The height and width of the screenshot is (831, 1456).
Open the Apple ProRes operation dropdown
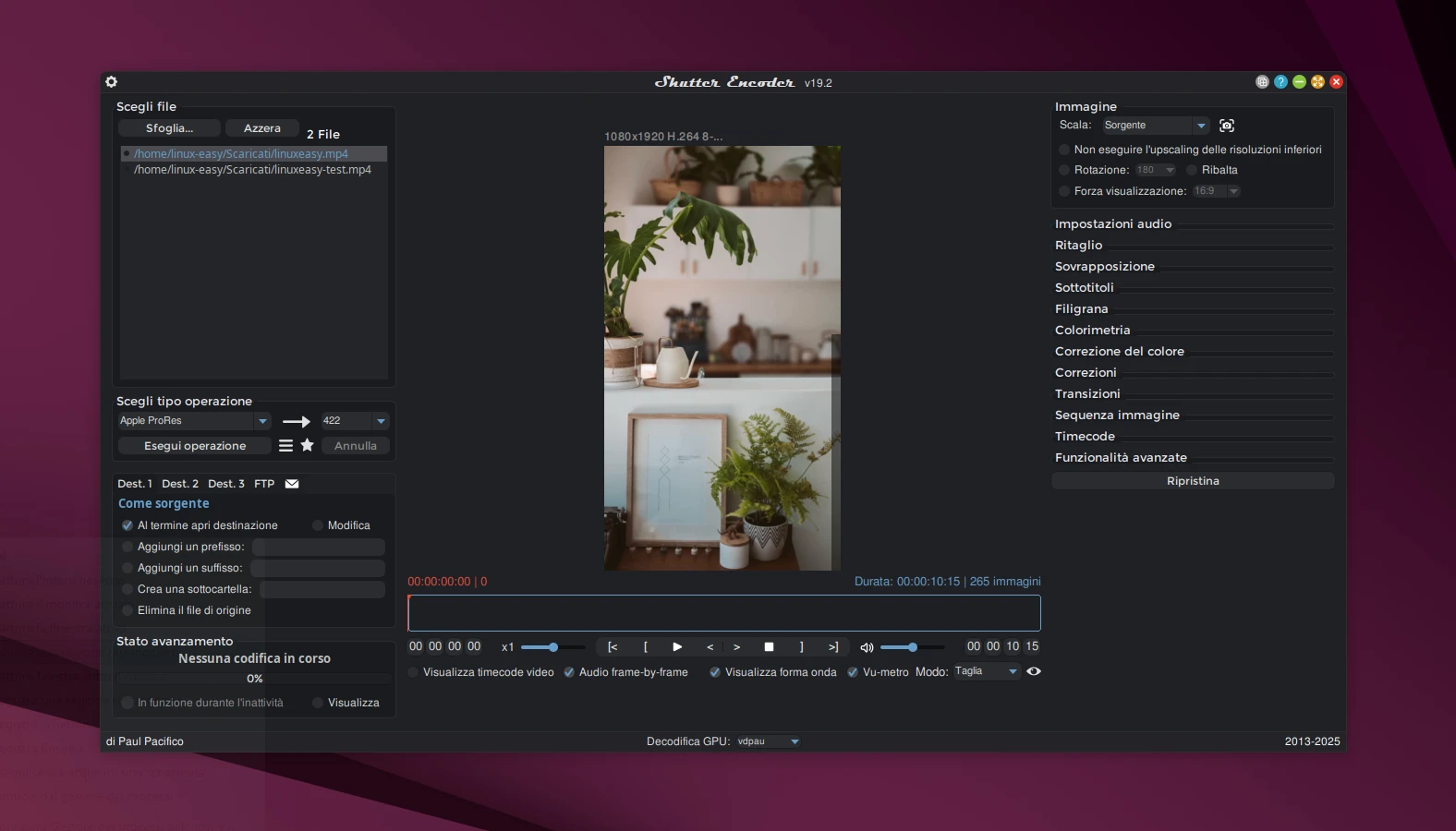pyautogui.click(x=194, y=421)
